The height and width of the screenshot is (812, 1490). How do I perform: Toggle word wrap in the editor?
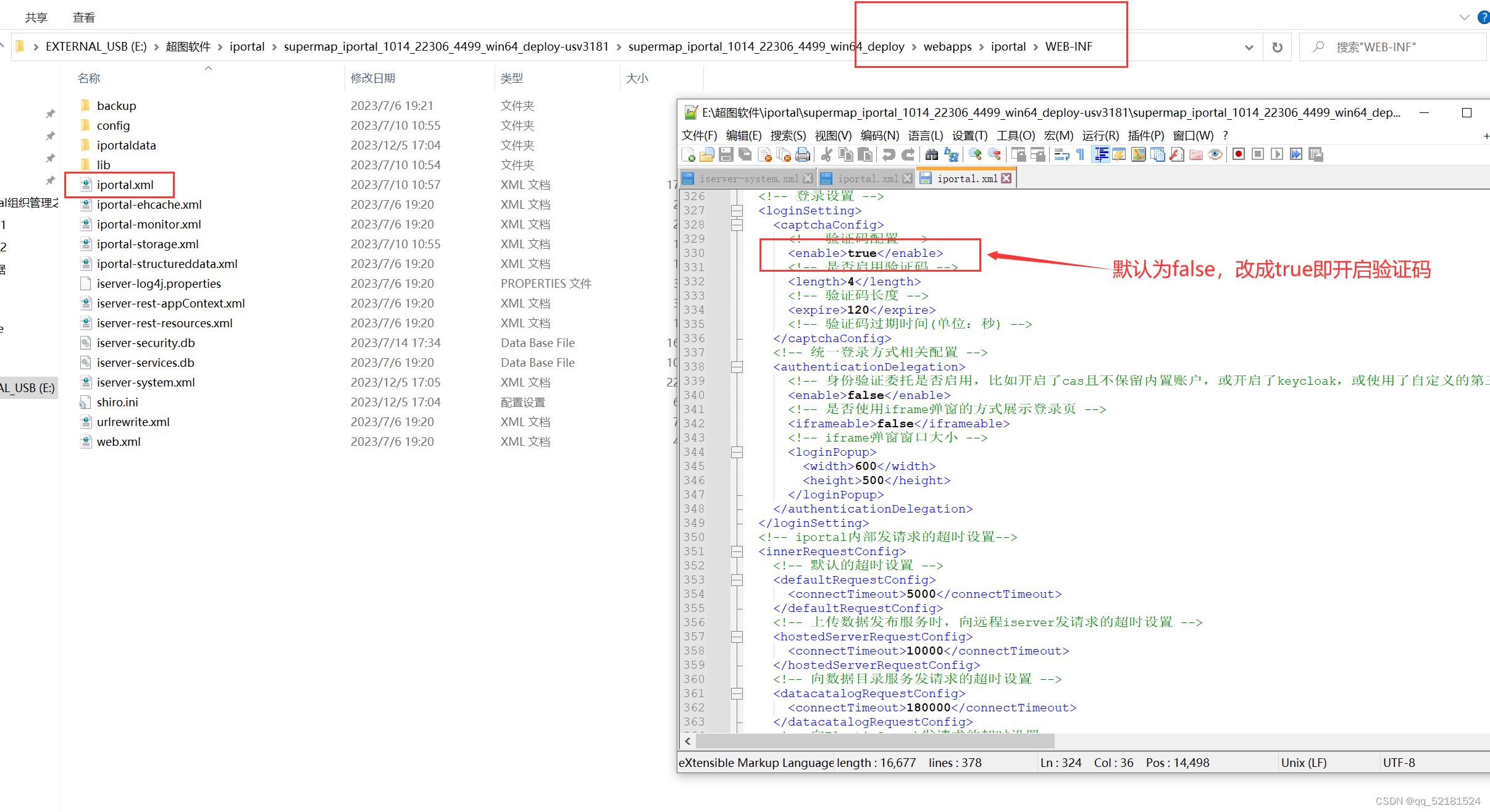(1061, 154)
